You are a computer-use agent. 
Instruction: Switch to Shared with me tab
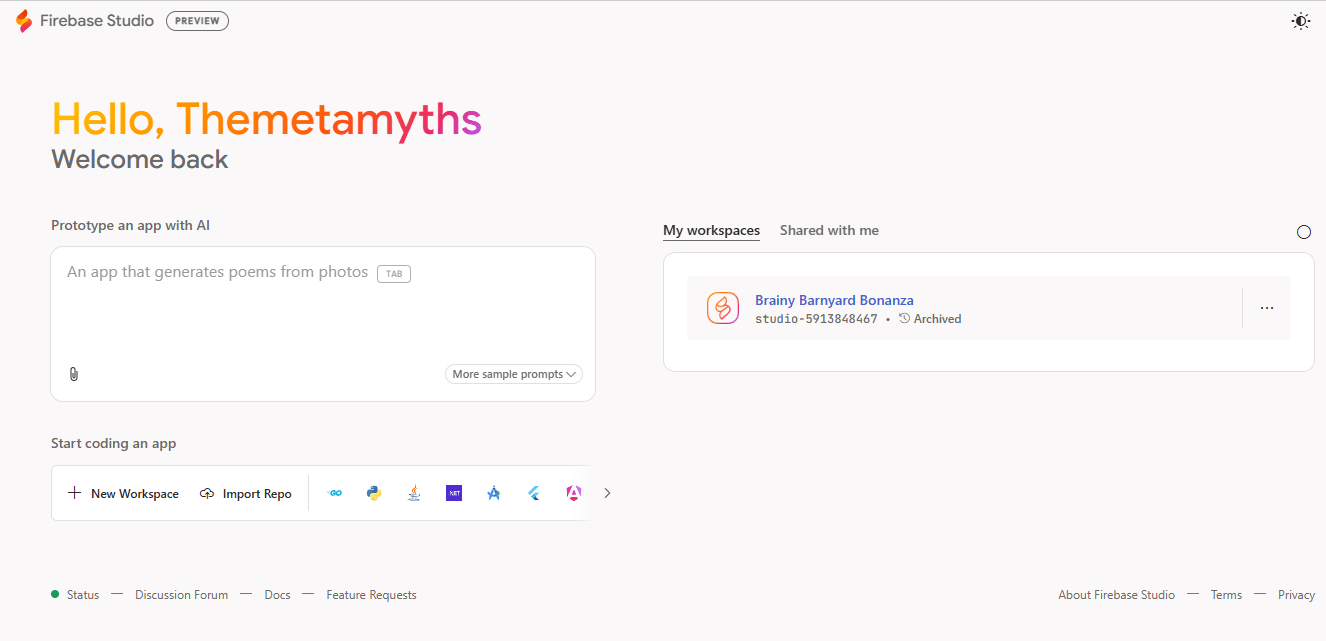[829, 231]
